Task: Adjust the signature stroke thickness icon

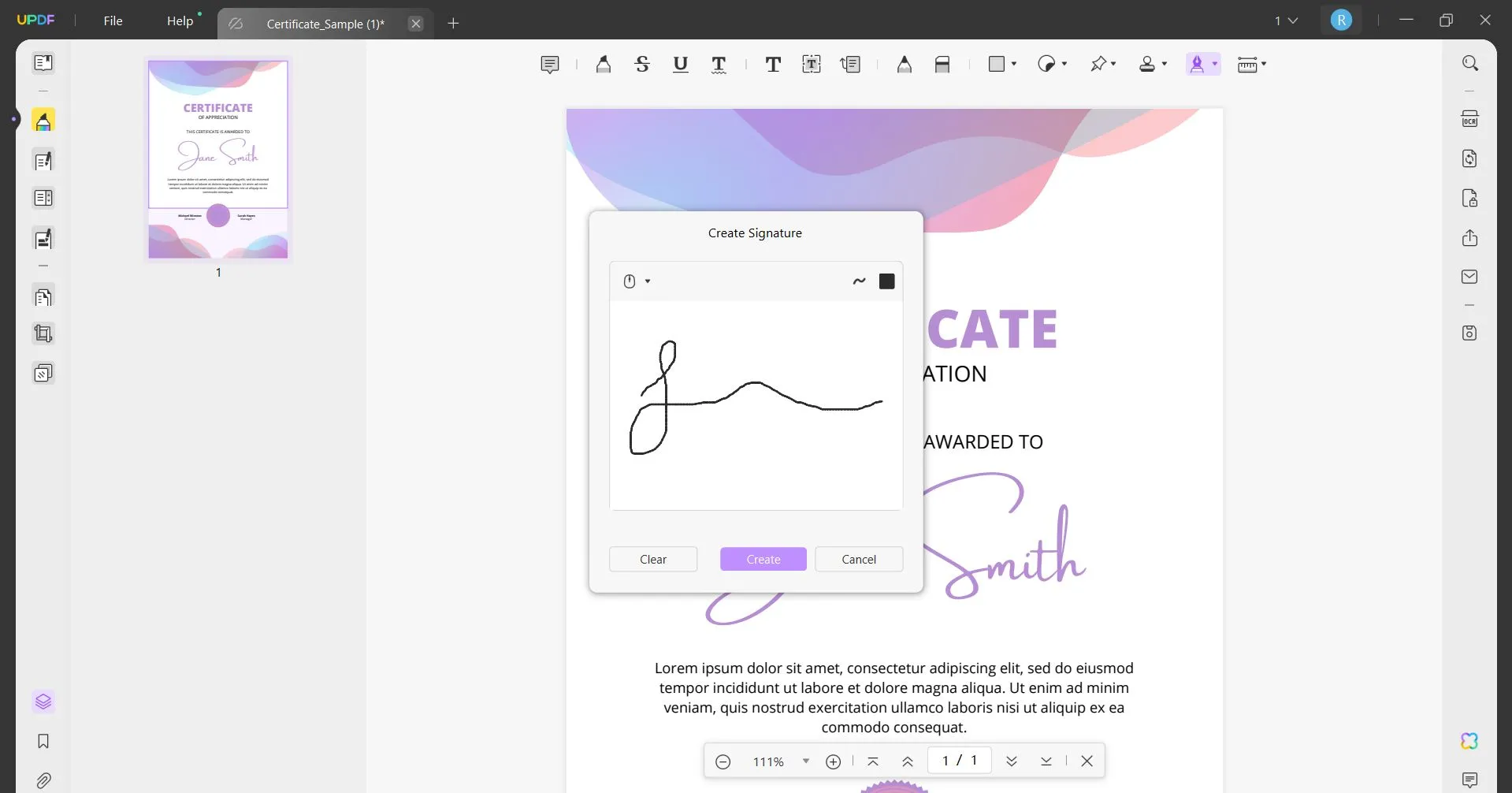Action: tap(859, 281)
